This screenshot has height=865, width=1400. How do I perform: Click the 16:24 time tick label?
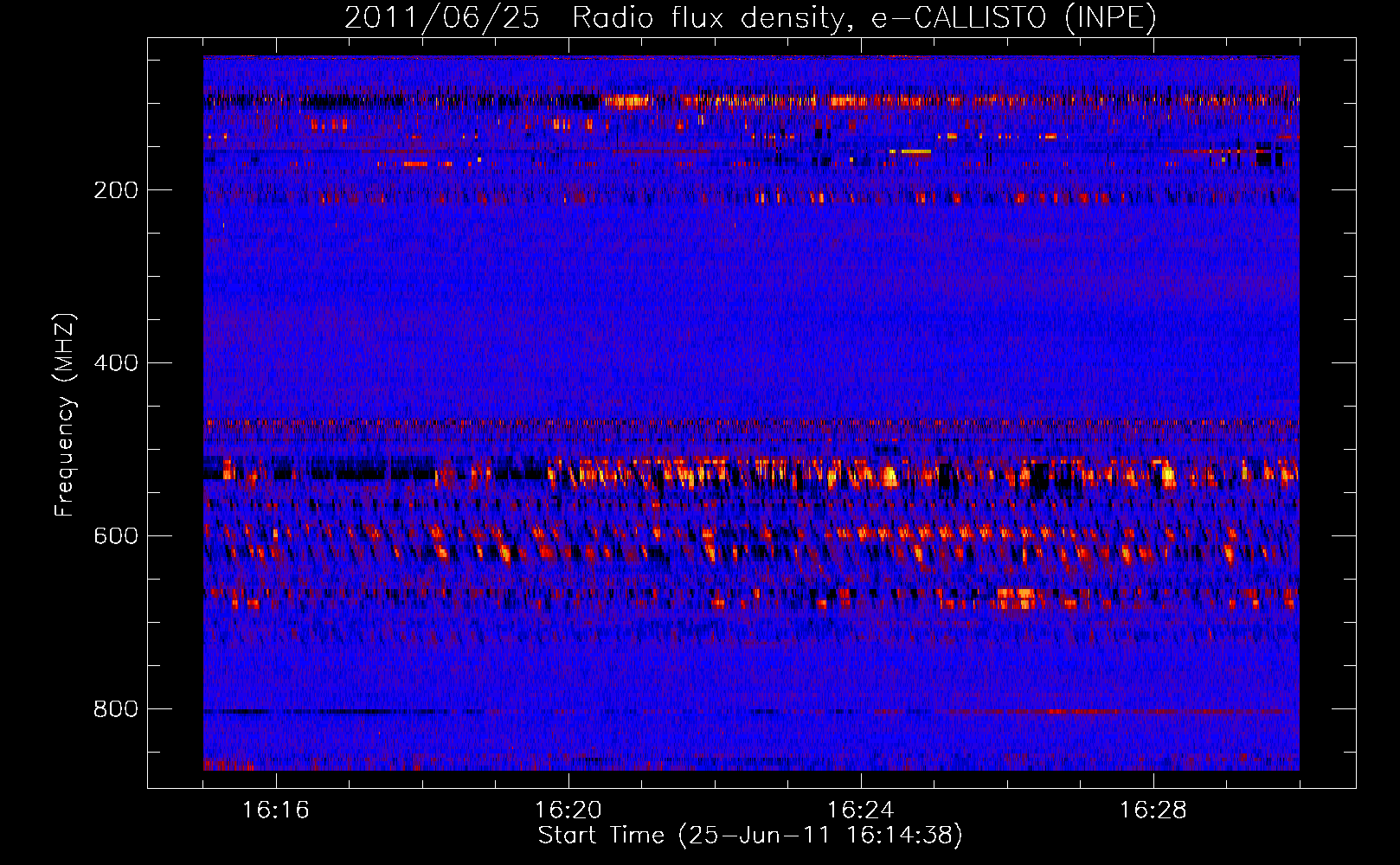(x=861, y=811)
